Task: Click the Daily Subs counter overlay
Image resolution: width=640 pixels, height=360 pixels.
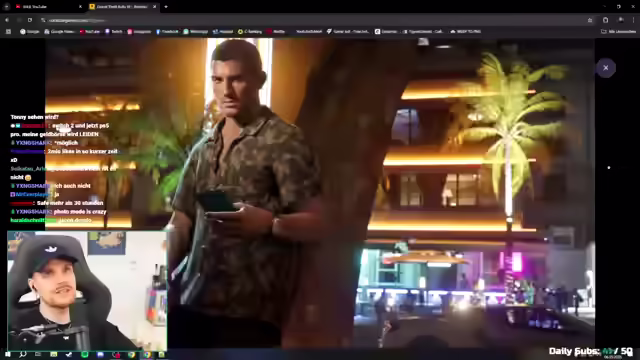Action: pos(591,351)
